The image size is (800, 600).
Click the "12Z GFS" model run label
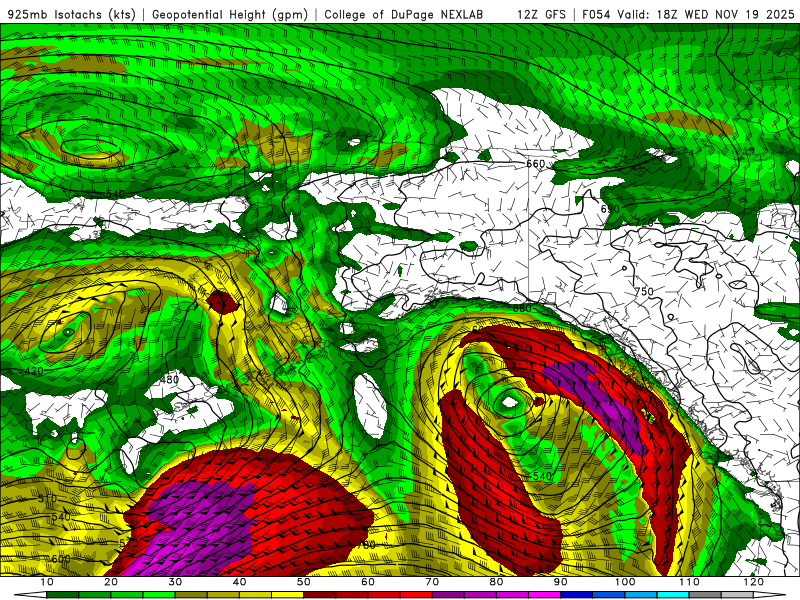[541, 14]
